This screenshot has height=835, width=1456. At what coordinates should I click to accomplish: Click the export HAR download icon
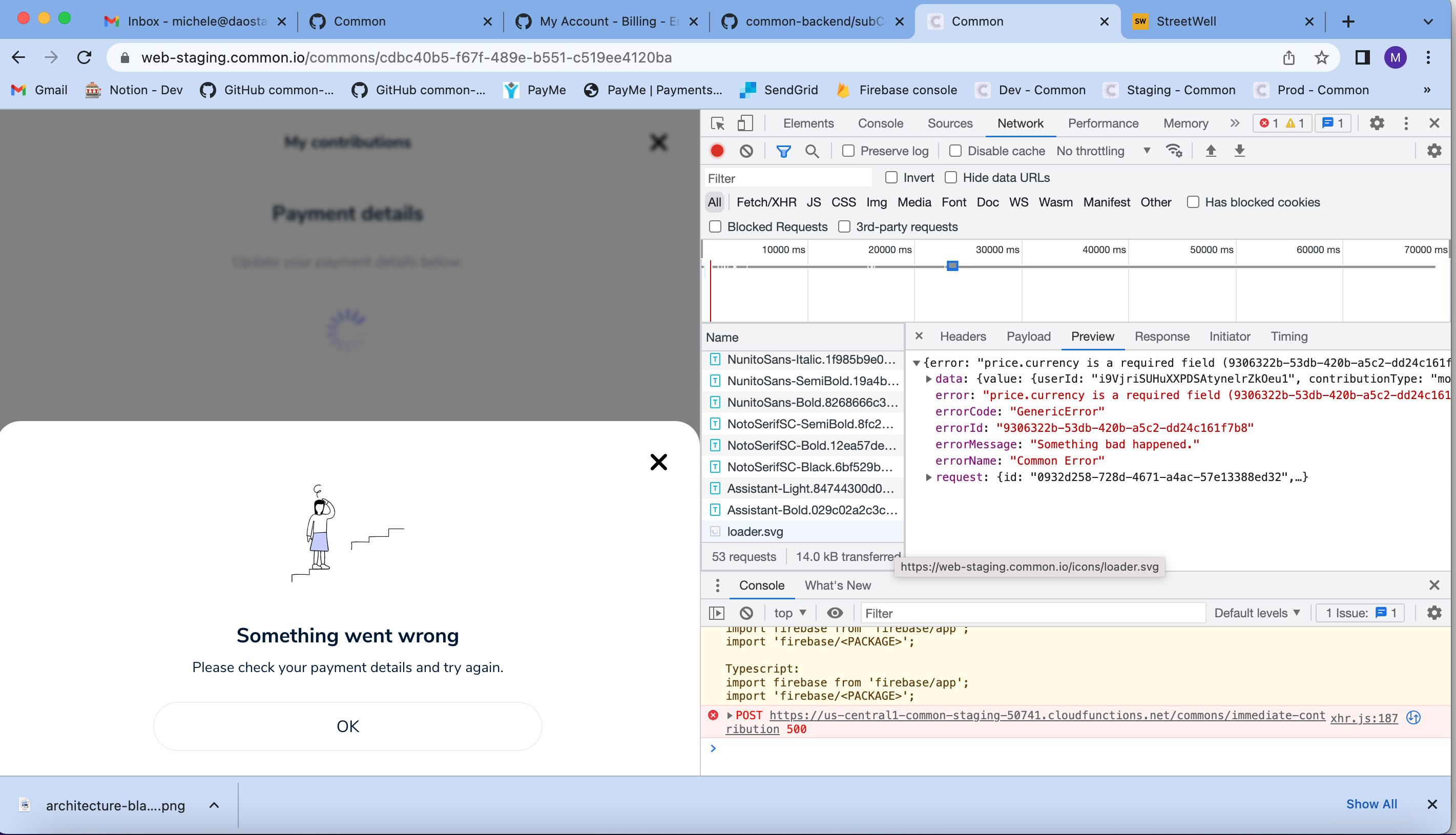(x=1240, y=151)
